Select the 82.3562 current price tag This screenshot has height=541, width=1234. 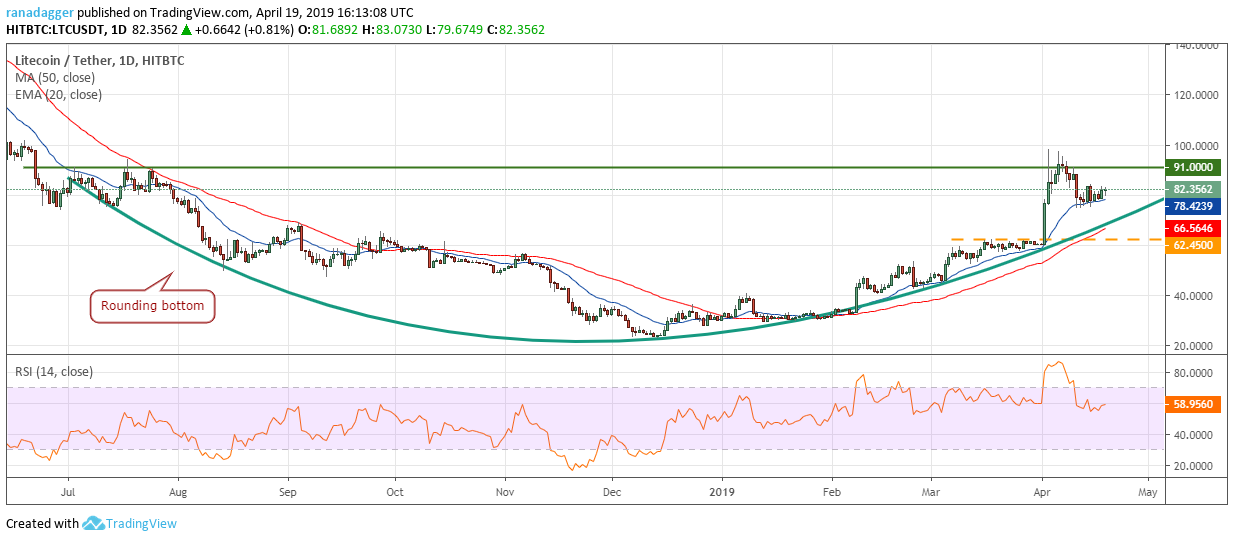coord(1192,189)
